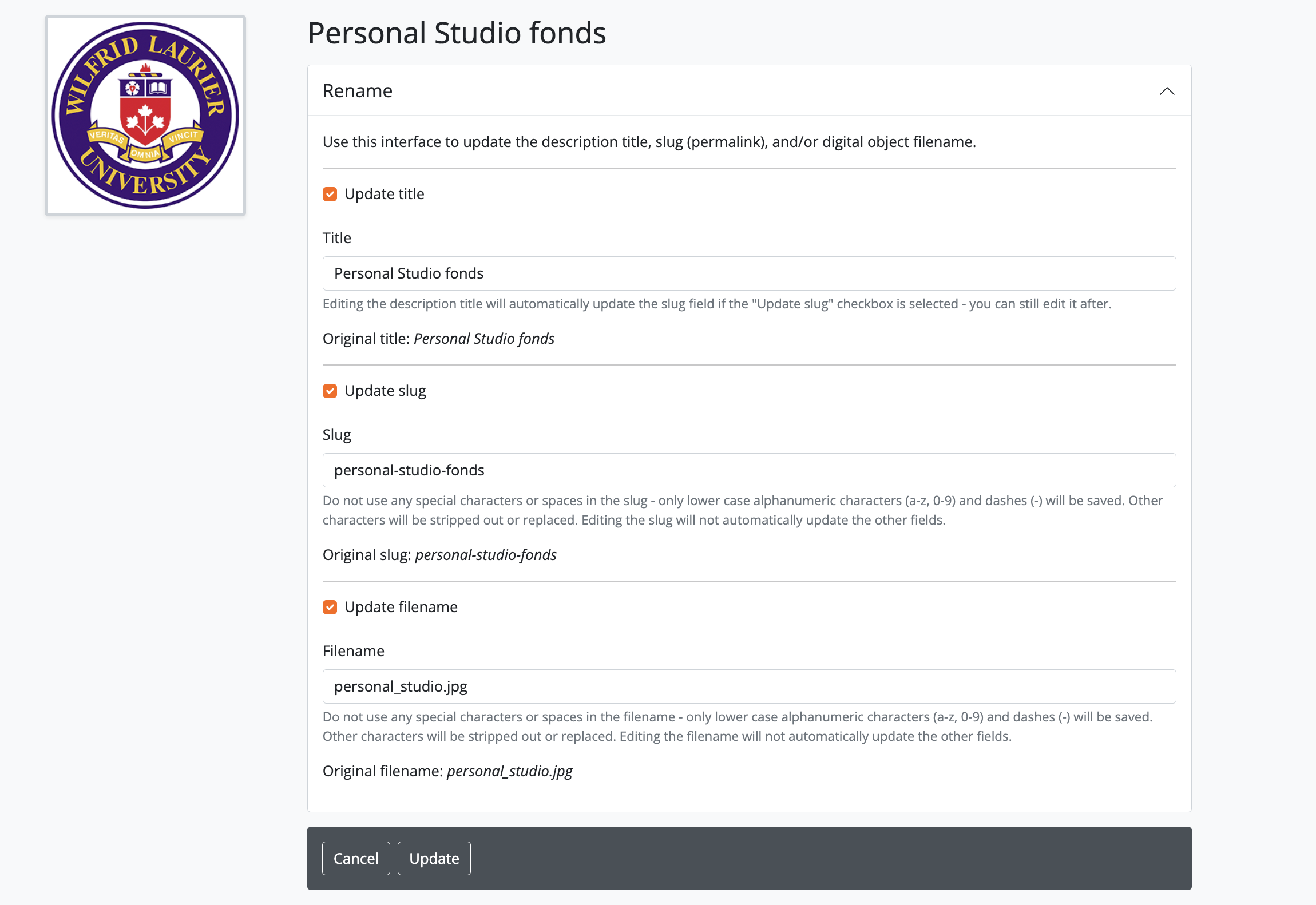Collapse the Rename section chevron
The image size is (1316, 905).
point(1167,91)
